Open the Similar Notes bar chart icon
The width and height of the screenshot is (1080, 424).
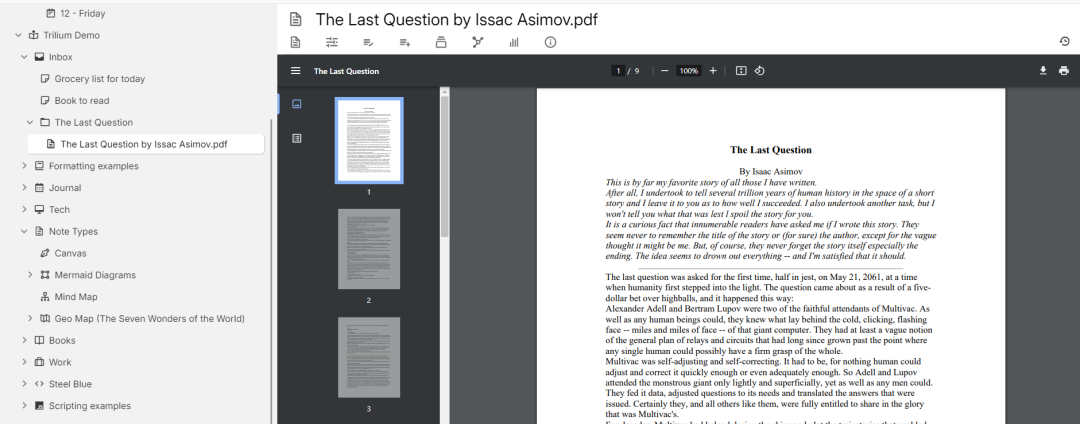(514, 42)
